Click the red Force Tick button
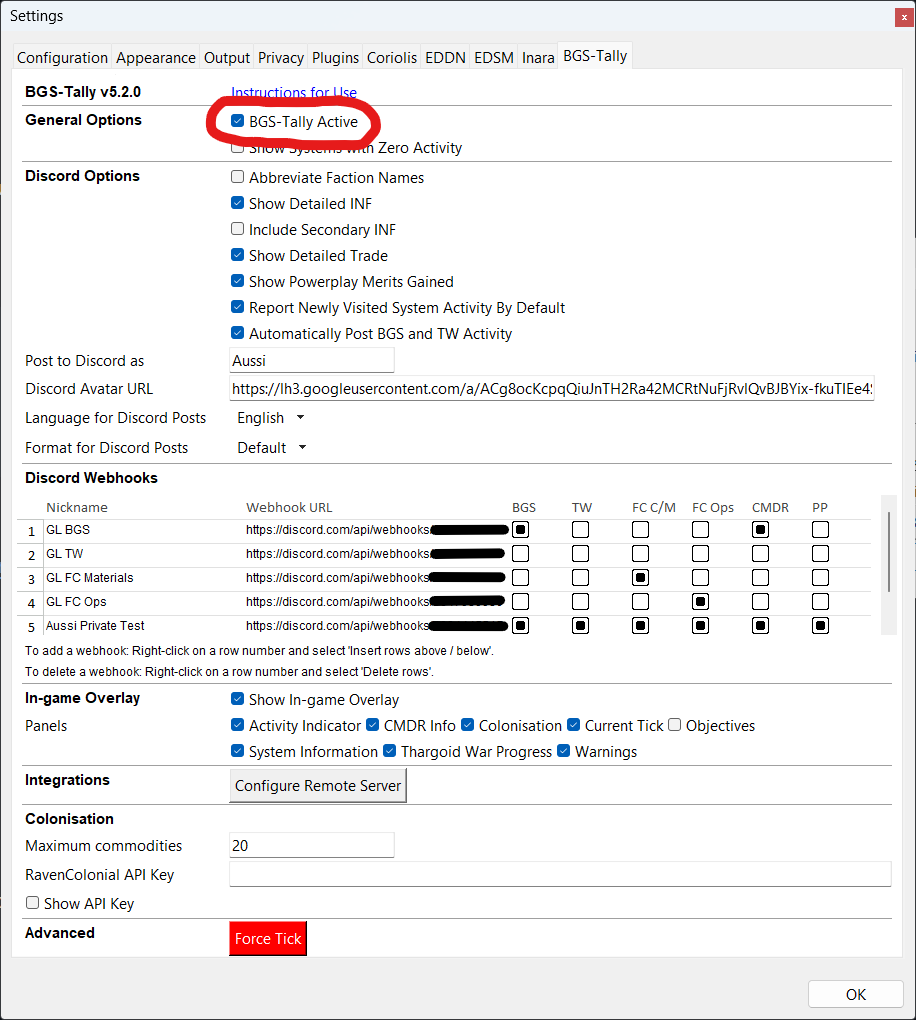916x1020 pixels. click(x=268, y=939)
